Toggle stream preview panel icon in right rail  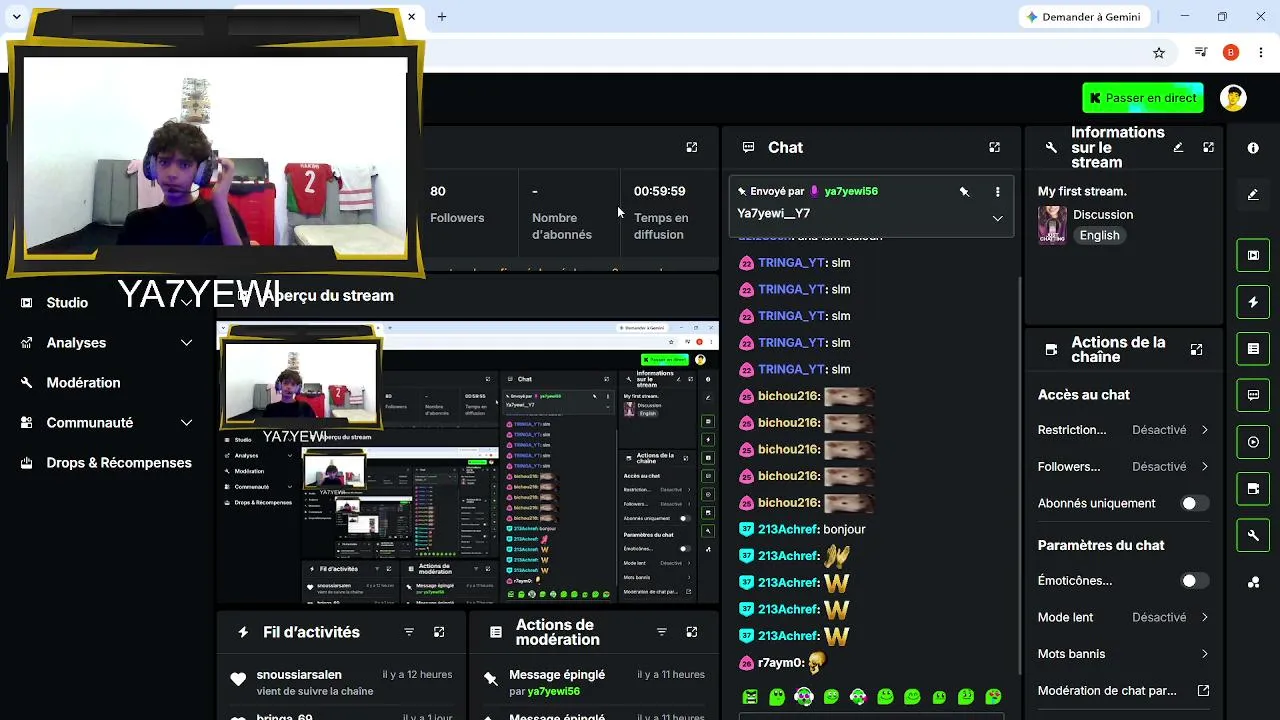1253,255
